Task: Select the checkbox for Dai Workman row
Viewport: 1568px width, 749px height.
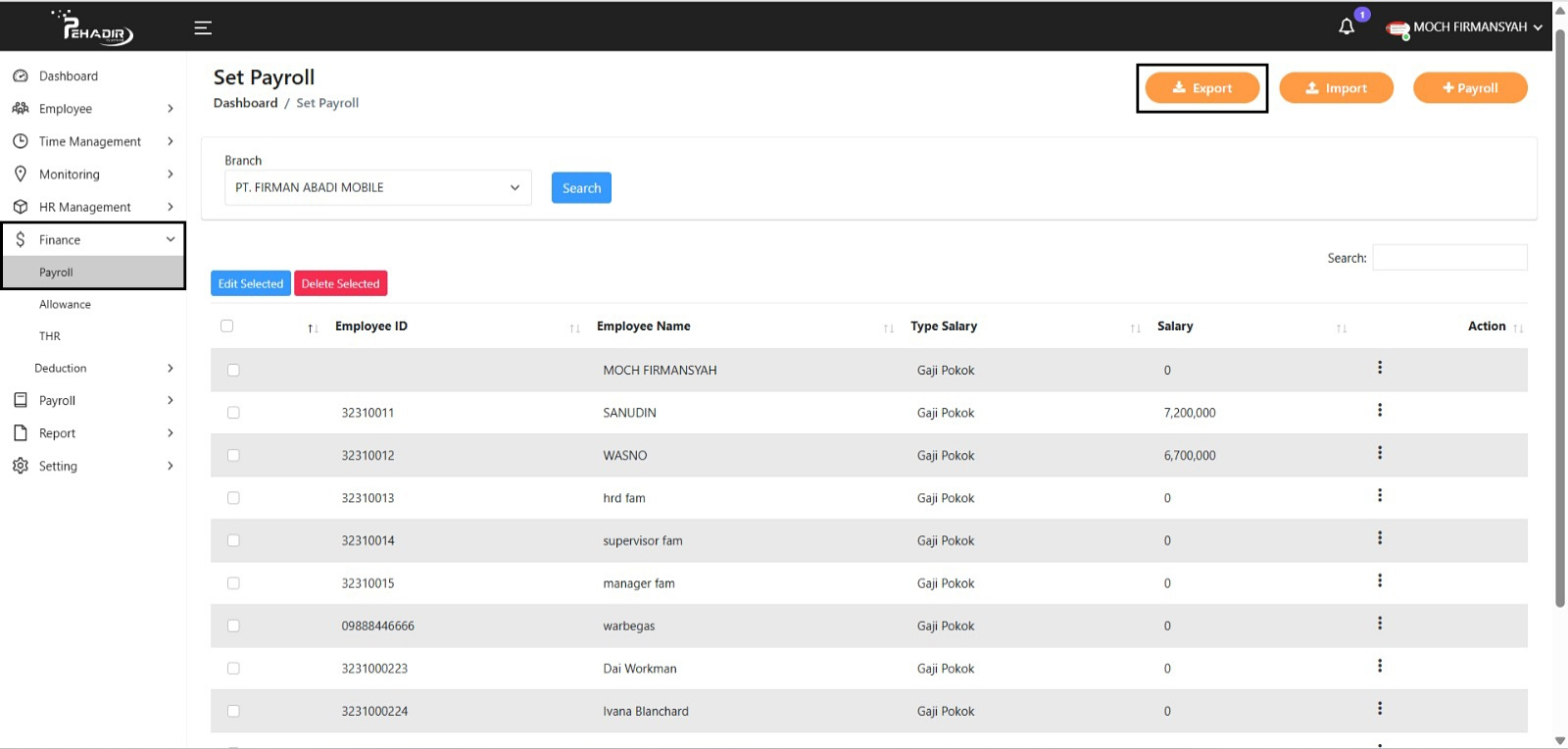Action: (x=233, y=669)
